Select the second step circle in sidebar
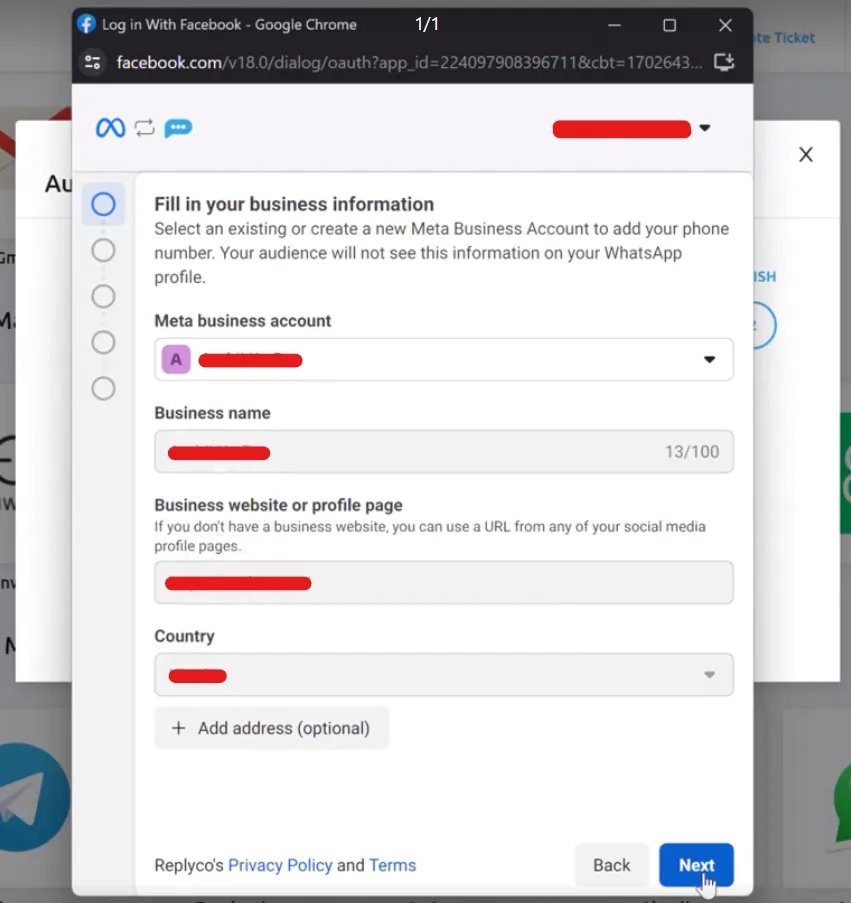851x903 pixels. (x=103, y=250)
